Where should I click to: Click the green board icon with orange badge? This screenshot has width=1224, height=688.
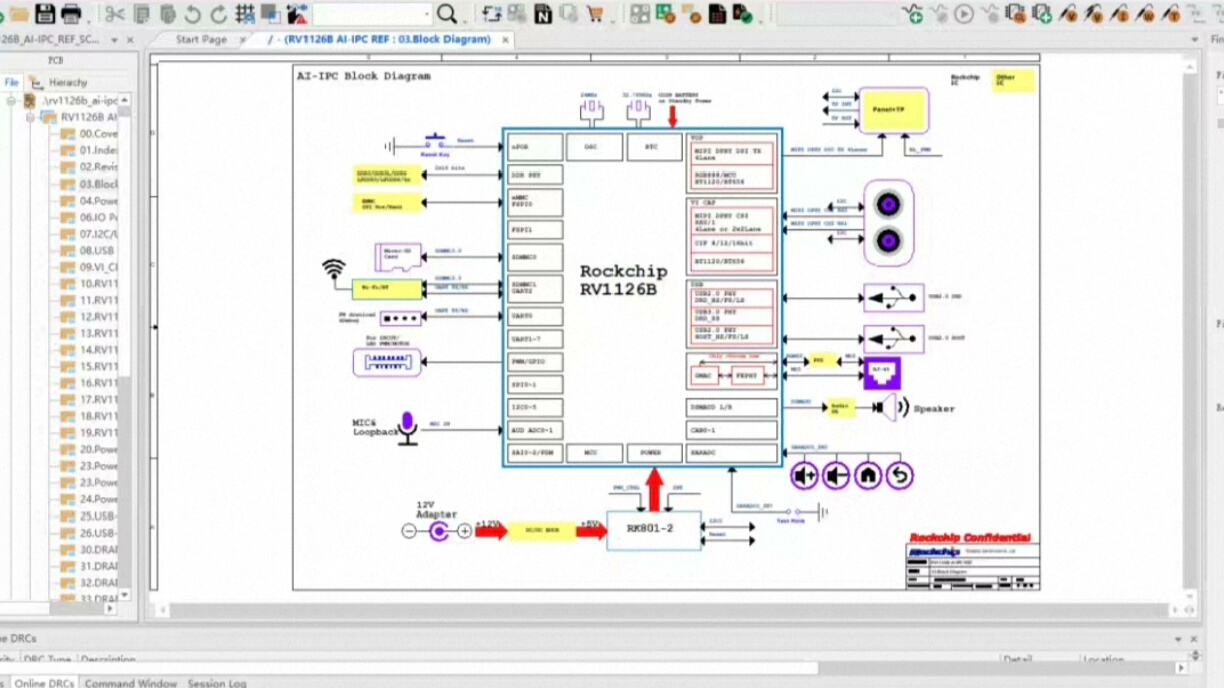coord(666,14)
